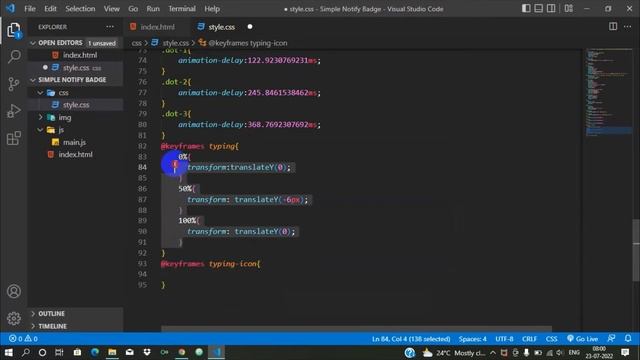640x360 pixels.
Task: Open the Explorer view in activity bar
Action: 13,30
